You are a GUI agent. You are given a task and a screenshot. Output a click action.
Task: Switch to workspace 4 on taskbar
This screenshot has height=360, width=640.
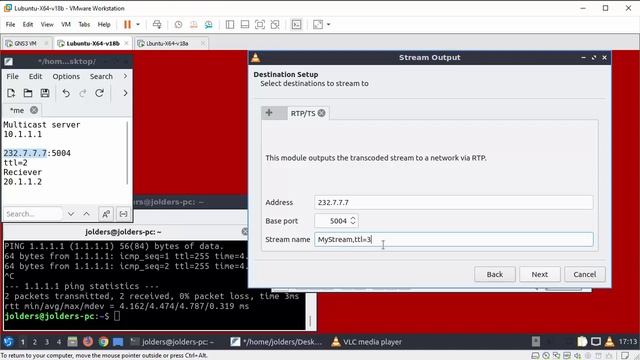pyautogui.click(x=59, y=342)
